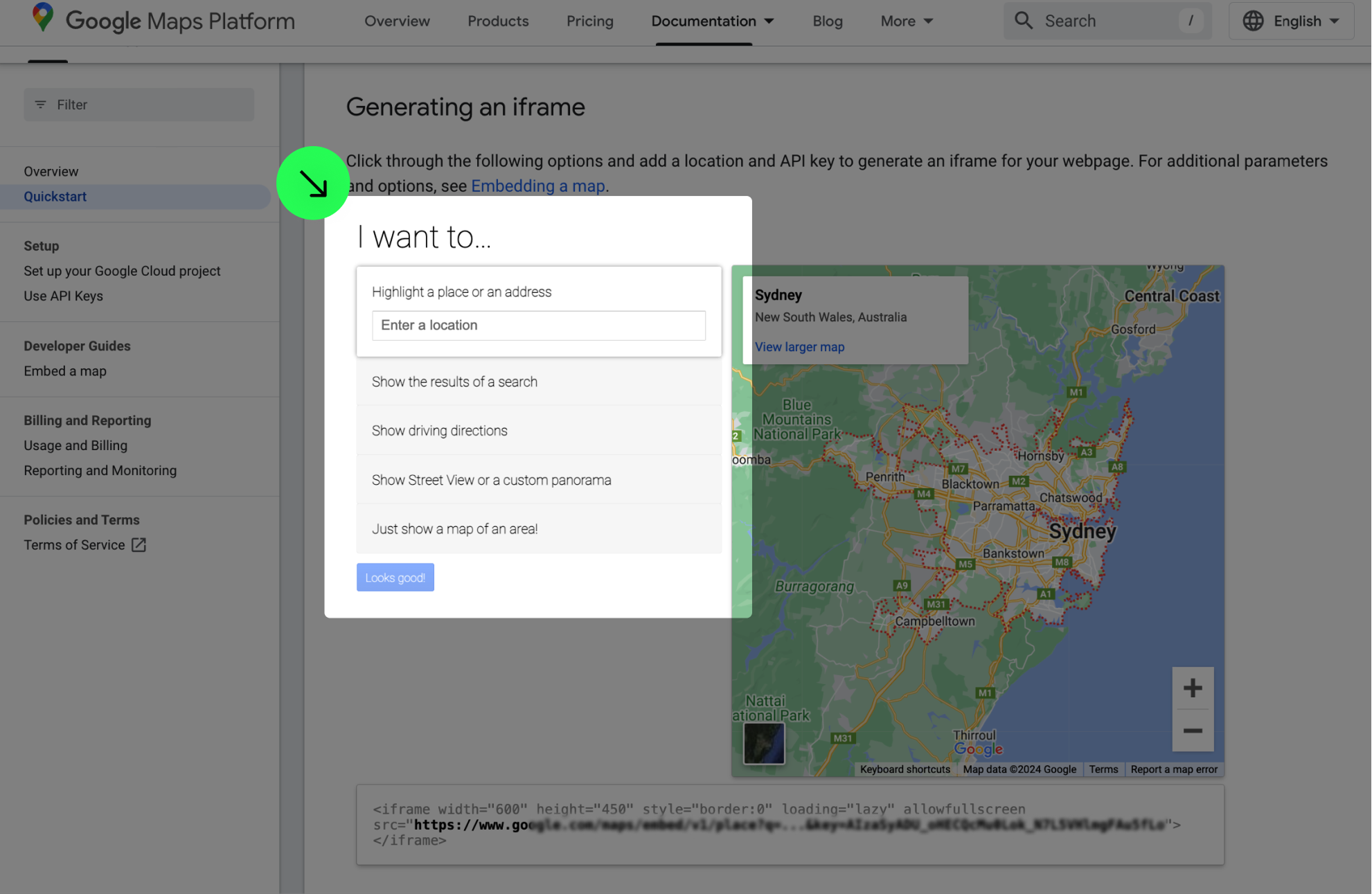The image size is (1372, 894).
Task: Click the filter lines icon in sidebar
Action: 41,105
